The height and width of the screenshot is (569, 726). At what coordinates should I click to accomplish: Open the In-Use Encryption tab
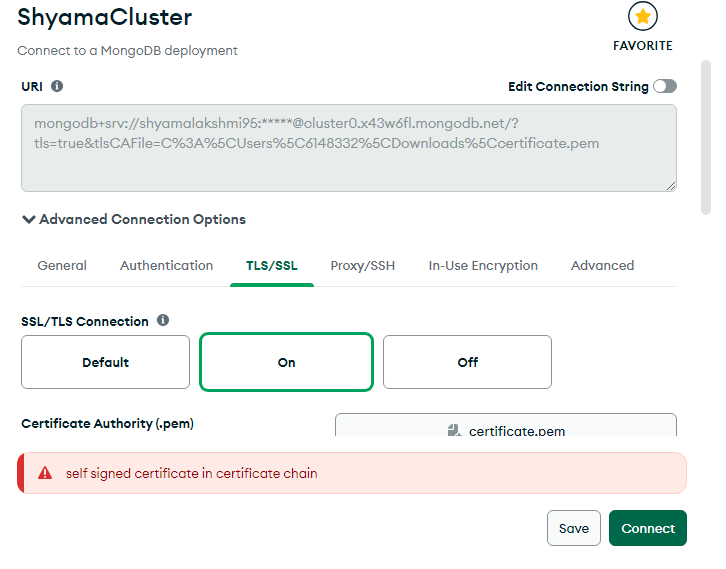click(483, 266)
